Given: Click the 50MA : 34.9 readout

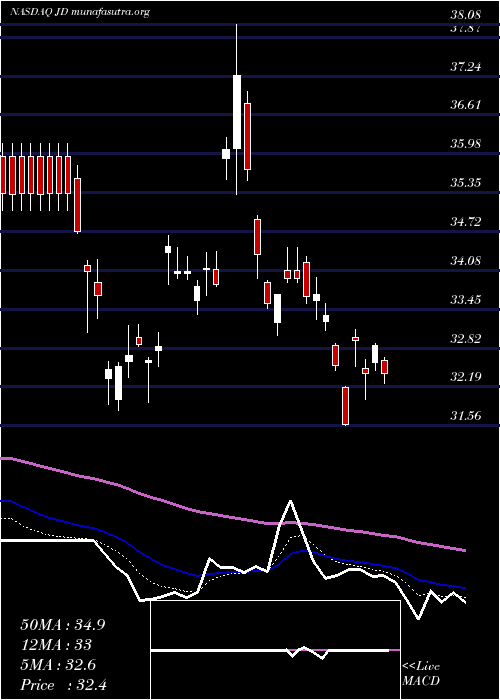Looking at the screenshot, I should pyautogui.click(x=62, y=625).
